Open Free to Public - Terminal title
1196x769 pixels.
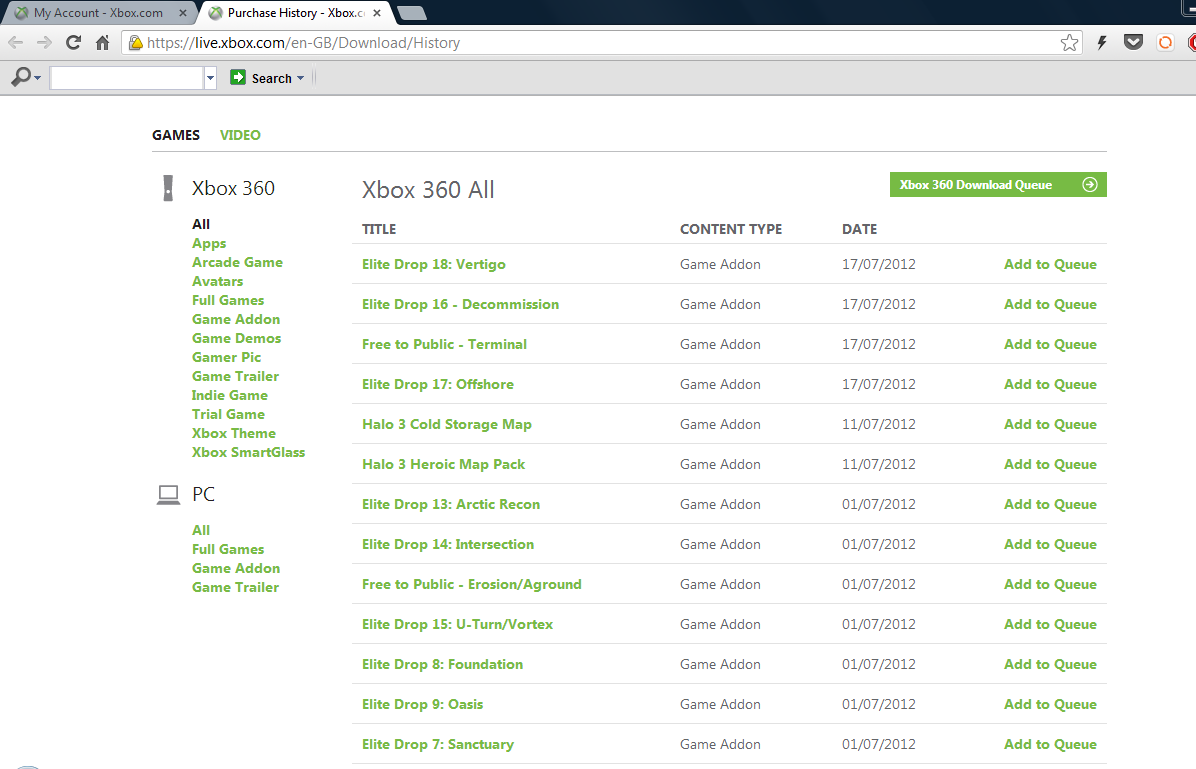point(444,344)
